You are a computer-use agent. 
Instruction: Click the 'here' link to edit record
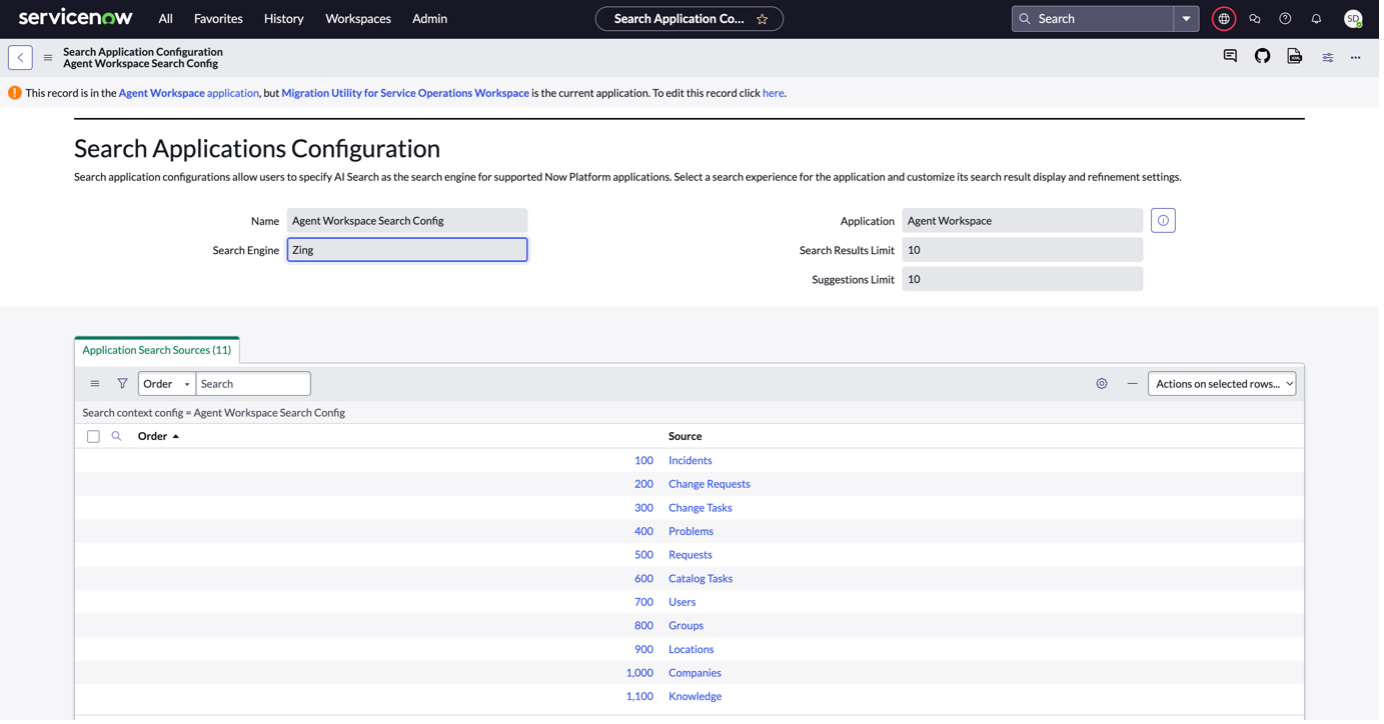click(776, 94)
